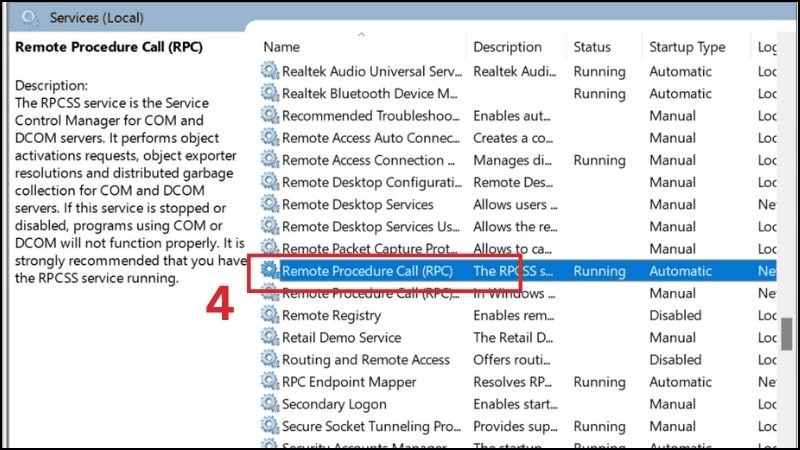Click Services (Local) magnifier icon in header
800x450 pixels.
(30, 17)
